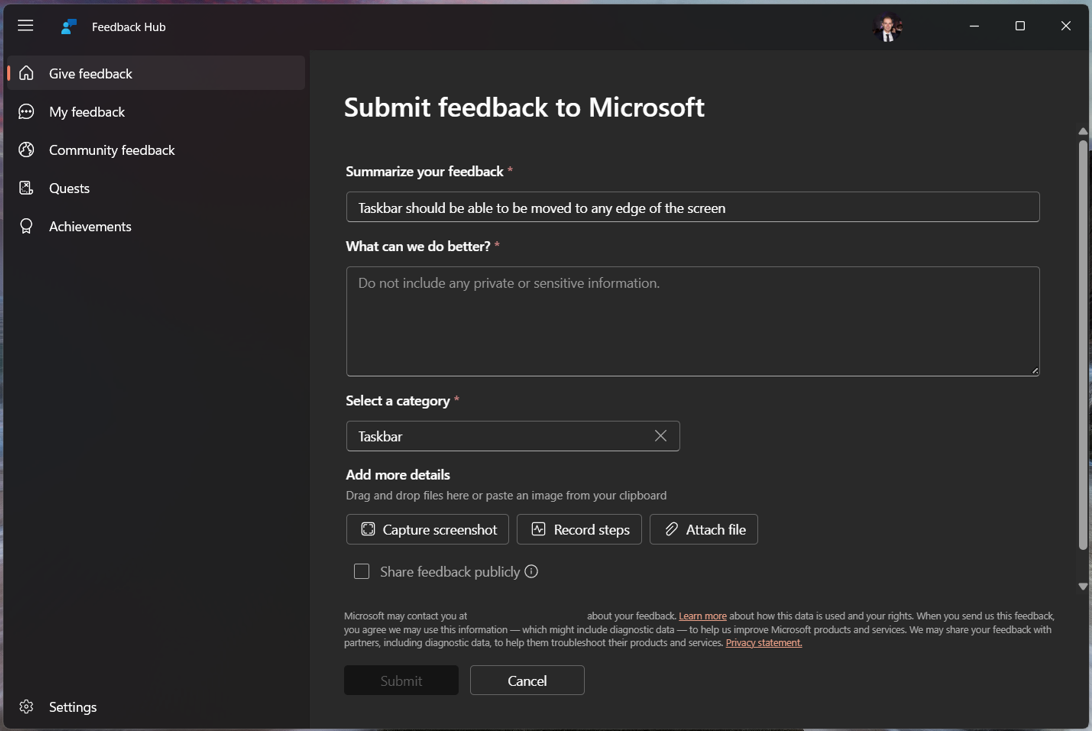Follow the Learn more link
This screenshot has height=731, width=1092.
coord(702,616)
